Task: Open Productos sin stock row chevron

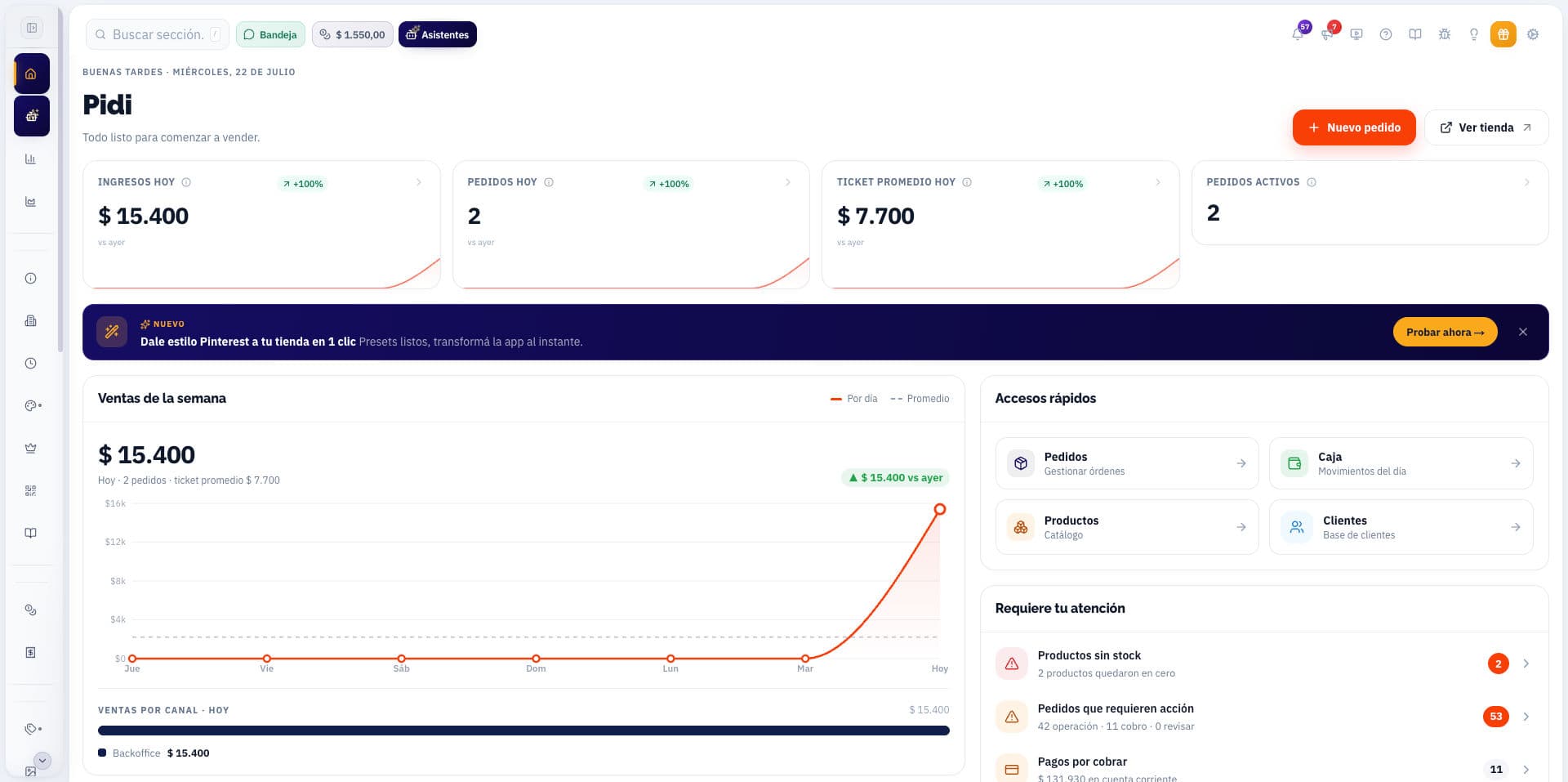Action: click(x=1526, y=664)
